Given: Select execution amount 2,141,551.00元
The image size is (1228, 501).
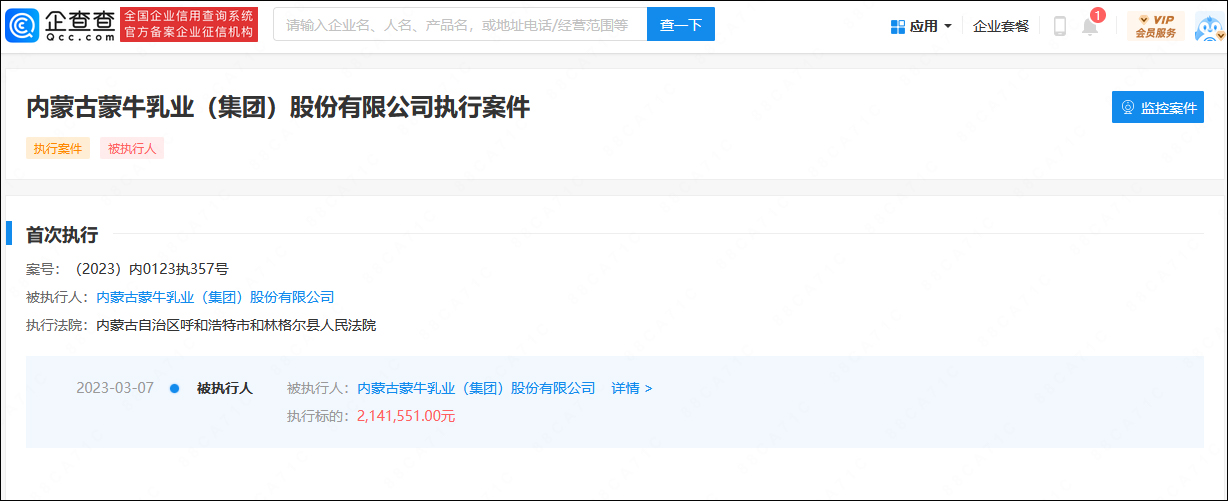Looking at the screenshot, I should (x=406, y=416).
